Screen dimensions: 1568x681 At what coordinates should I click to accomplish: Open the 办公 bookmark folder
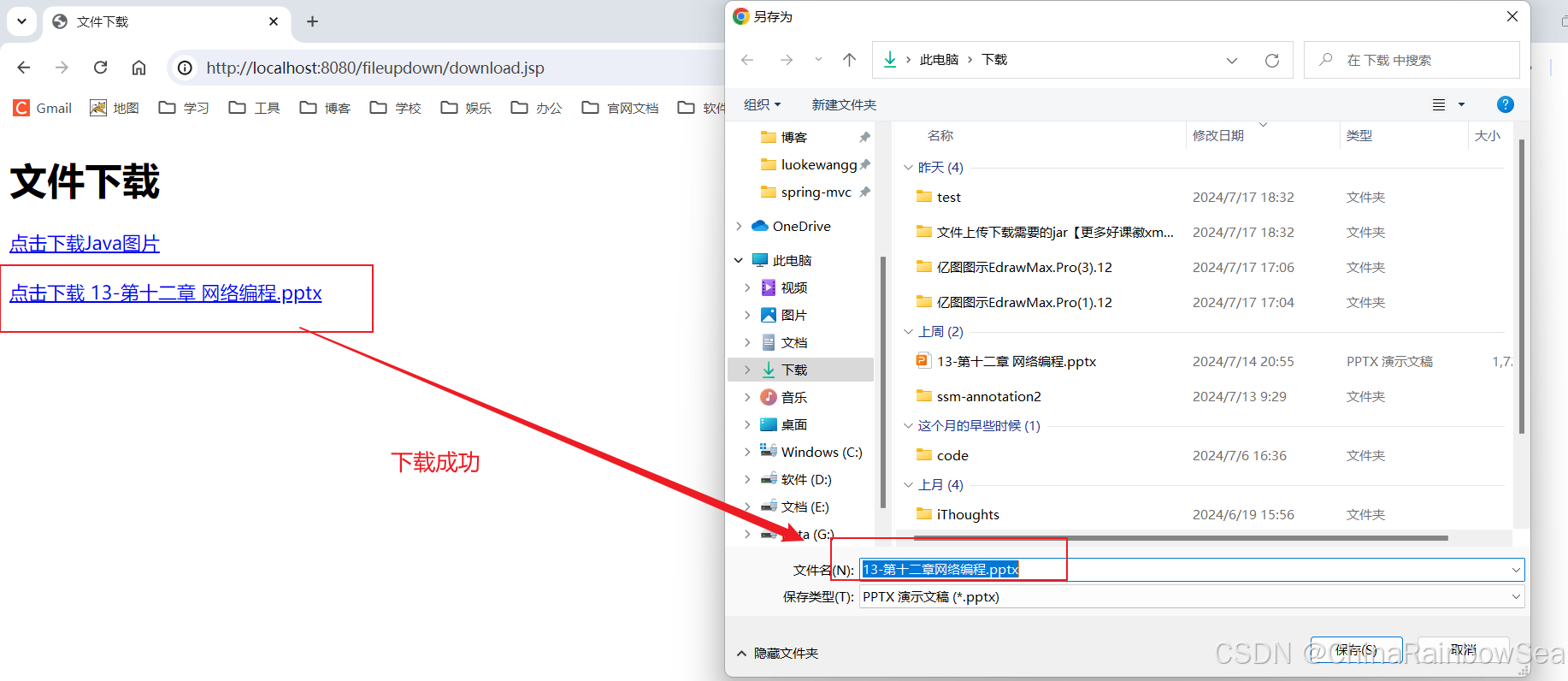(536, 108)
